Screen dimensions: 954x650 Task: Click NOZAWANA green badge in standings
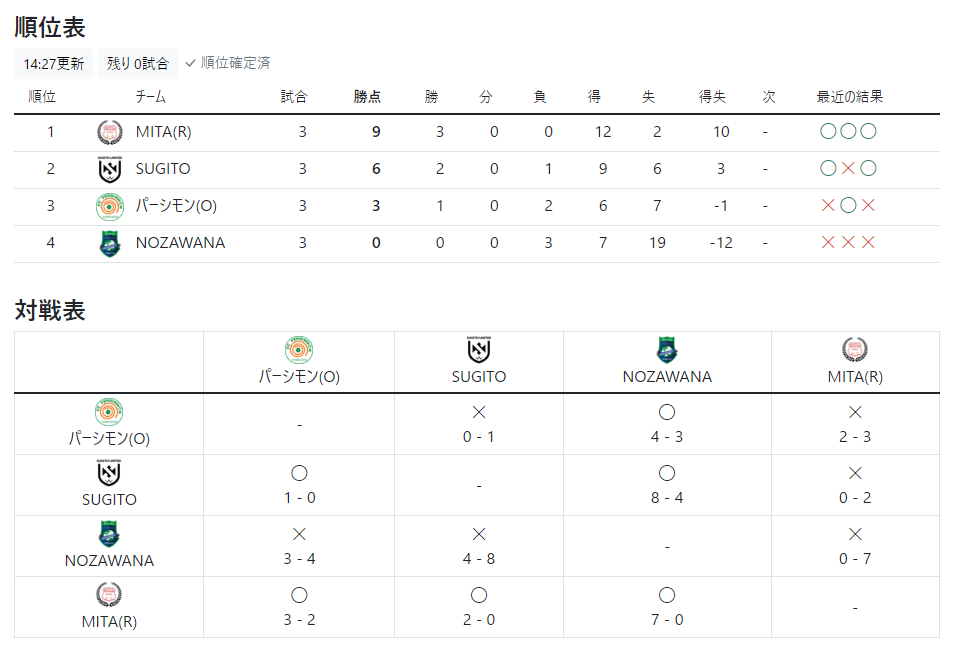point(110,243)
